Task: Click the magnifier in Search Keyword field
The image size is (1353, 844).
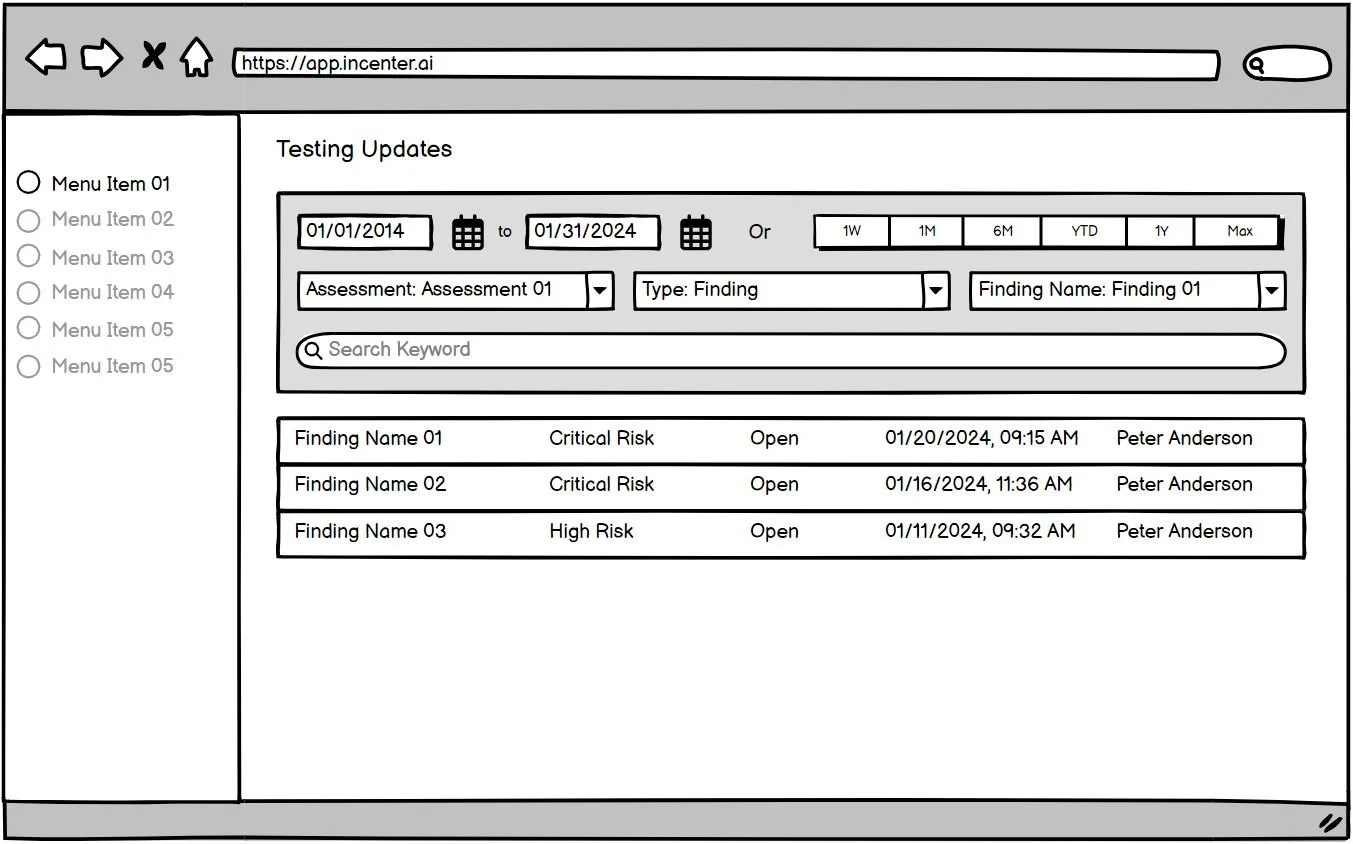Action: pyautogui.click(x=313, y=351)
